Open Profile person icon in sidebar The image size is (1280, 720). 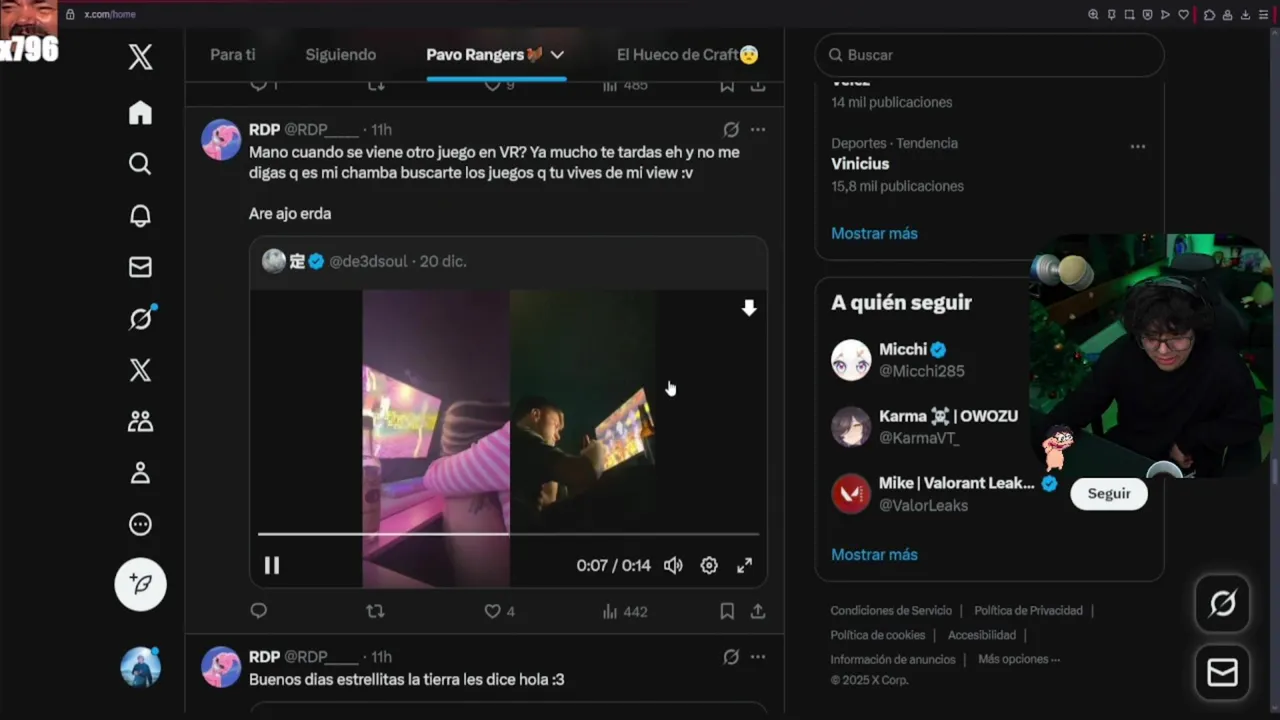tap(140, 473)
